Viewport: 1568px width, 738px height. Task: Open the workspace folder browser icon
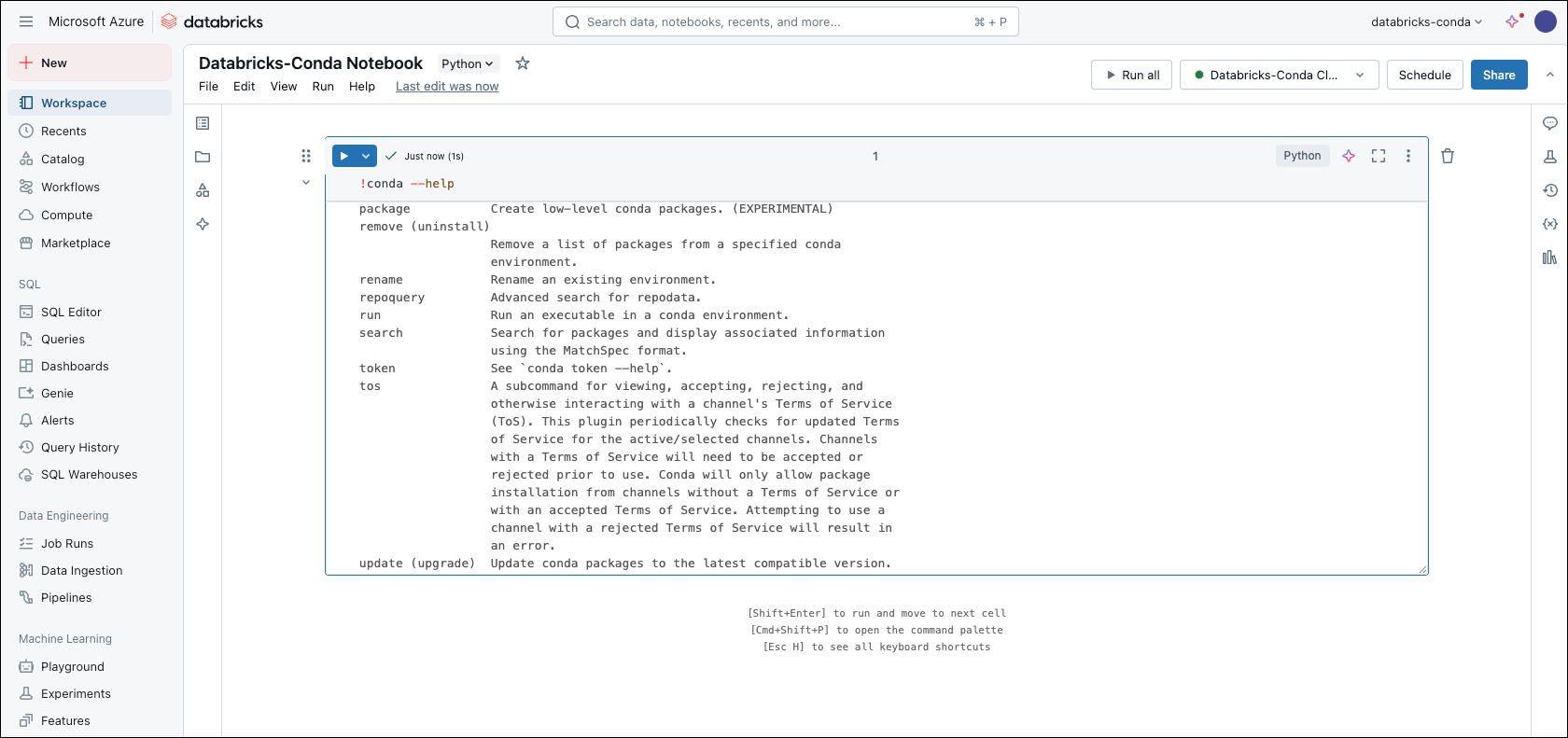tap(203, 157)
